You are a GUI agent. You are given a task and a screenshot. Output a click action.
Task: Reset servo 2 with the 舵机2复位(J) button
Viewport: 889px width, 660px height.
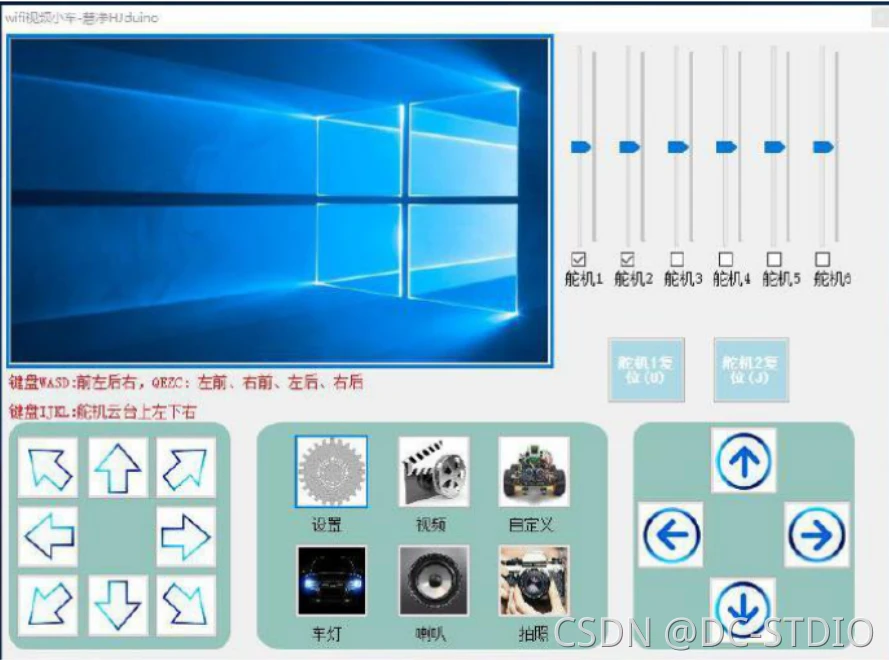click(x=751, y=370)
